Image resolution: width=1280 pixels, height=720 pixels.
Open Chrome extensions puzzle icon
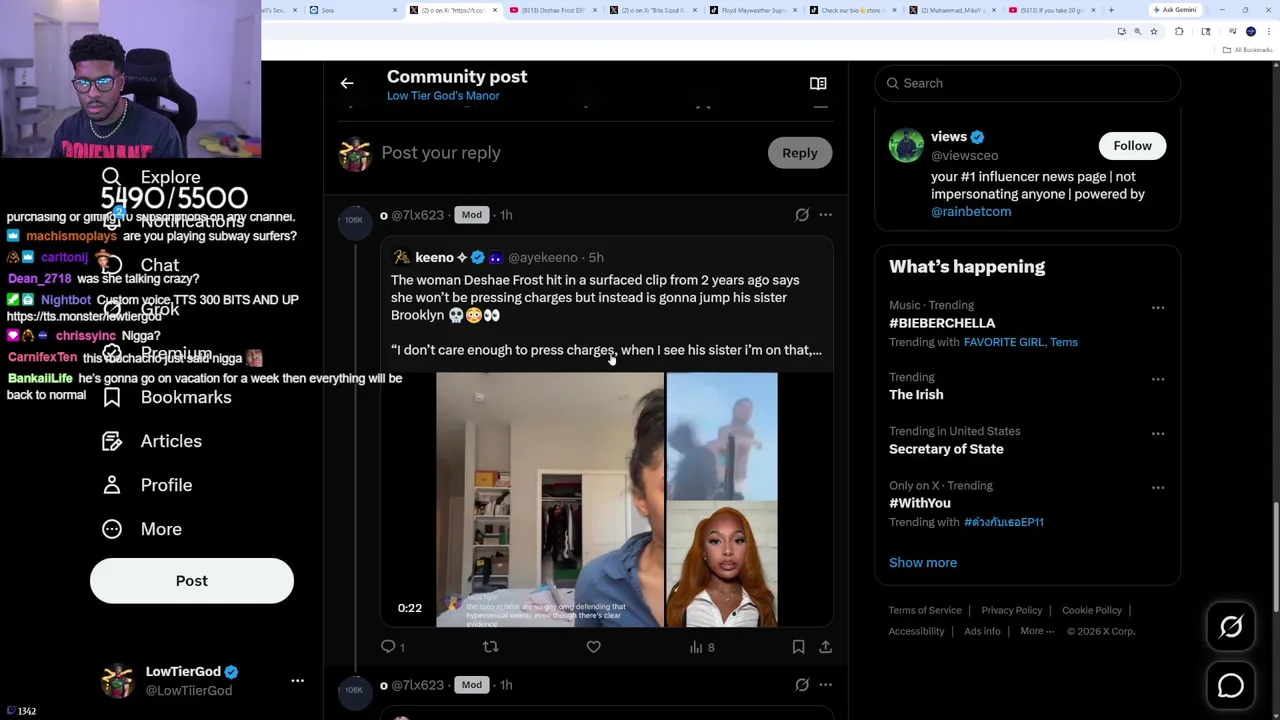(1179, 32)
